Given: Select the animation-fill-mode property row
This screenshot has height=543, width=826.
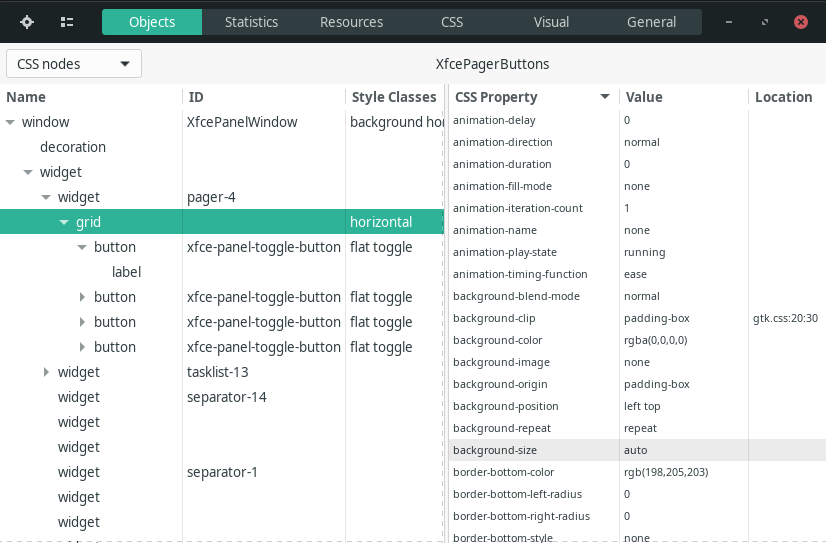Looking at the screenshot, I should [x=637, y=186].
